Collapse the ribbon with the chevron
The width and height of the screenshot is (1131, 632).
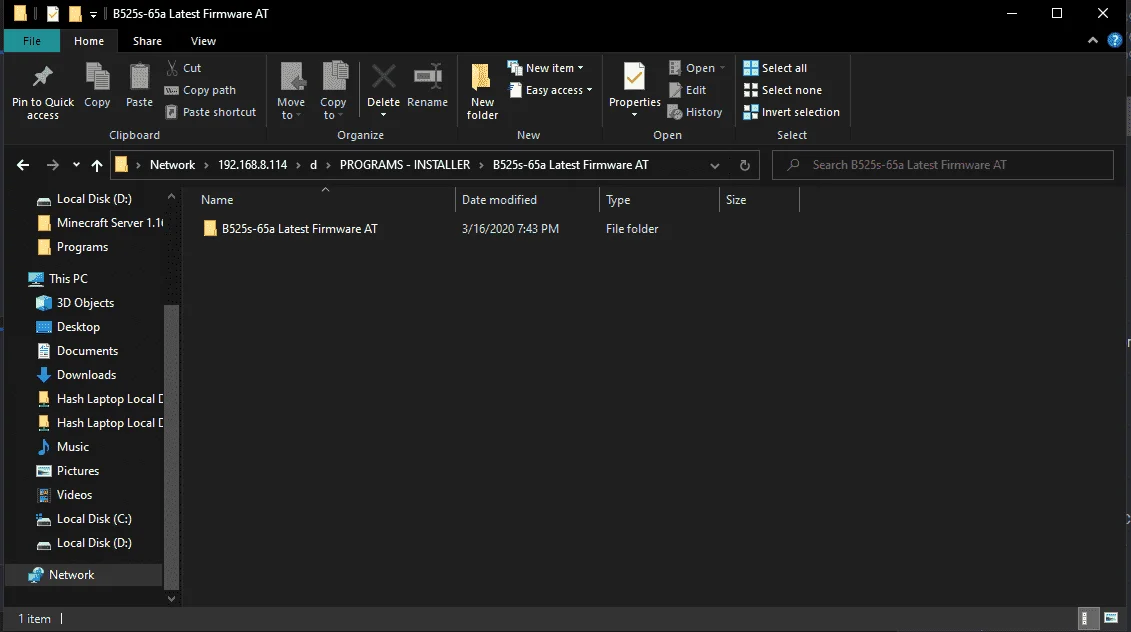tap(1093, 41)
